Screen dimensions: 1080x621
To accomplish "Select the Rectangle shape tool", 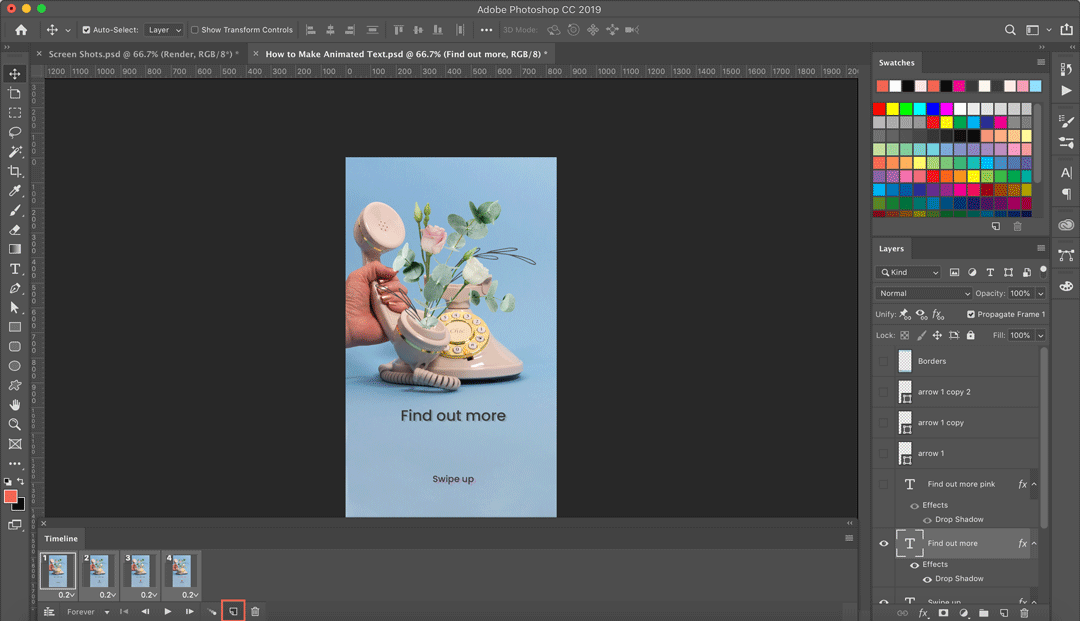I will coord(14,327).
